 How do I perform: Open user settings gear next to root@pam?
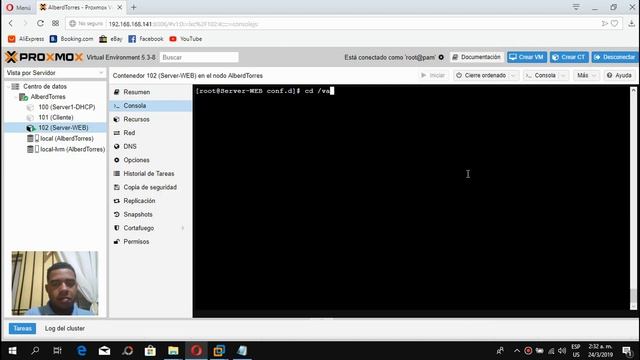tap(441, 57)
